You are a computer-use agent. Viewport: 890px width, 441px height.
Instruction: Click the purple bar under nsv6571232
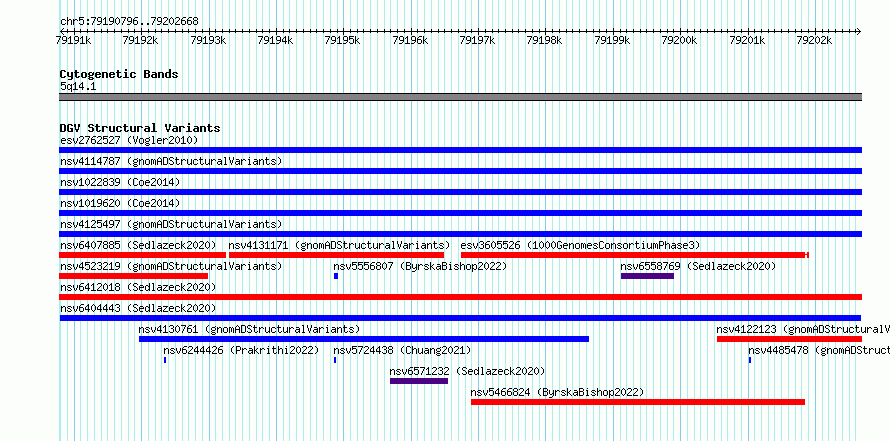click(419, 381)
